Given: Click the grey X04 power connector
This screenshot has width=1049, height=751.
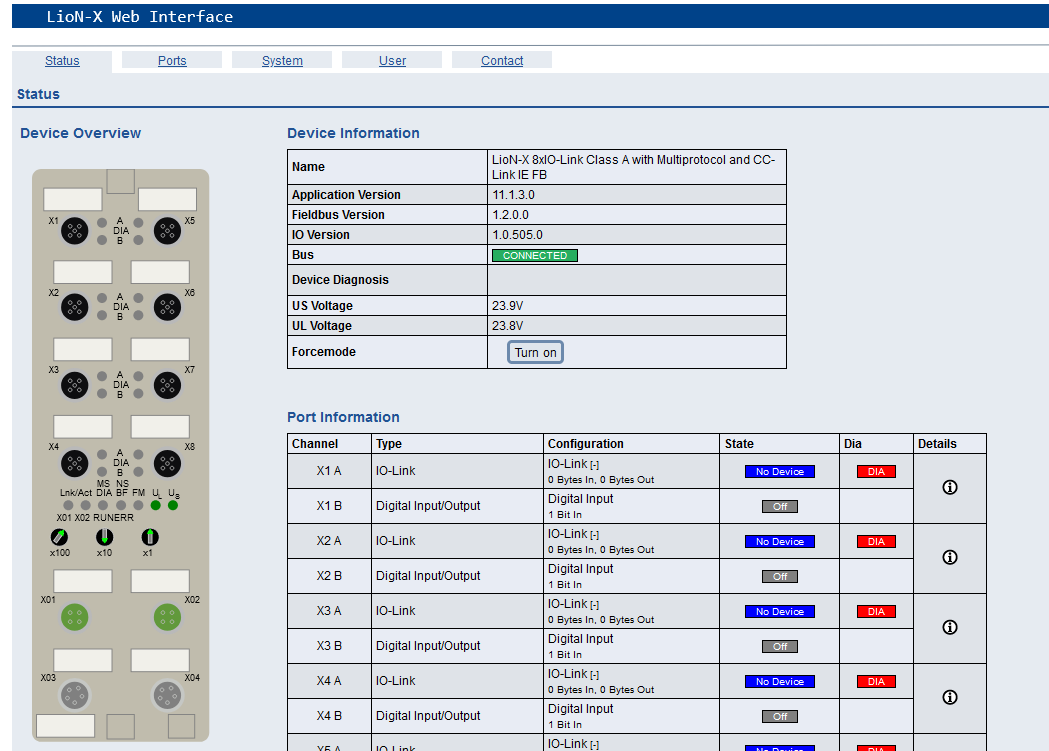Looking at the screenshot, I should point(167,695).
